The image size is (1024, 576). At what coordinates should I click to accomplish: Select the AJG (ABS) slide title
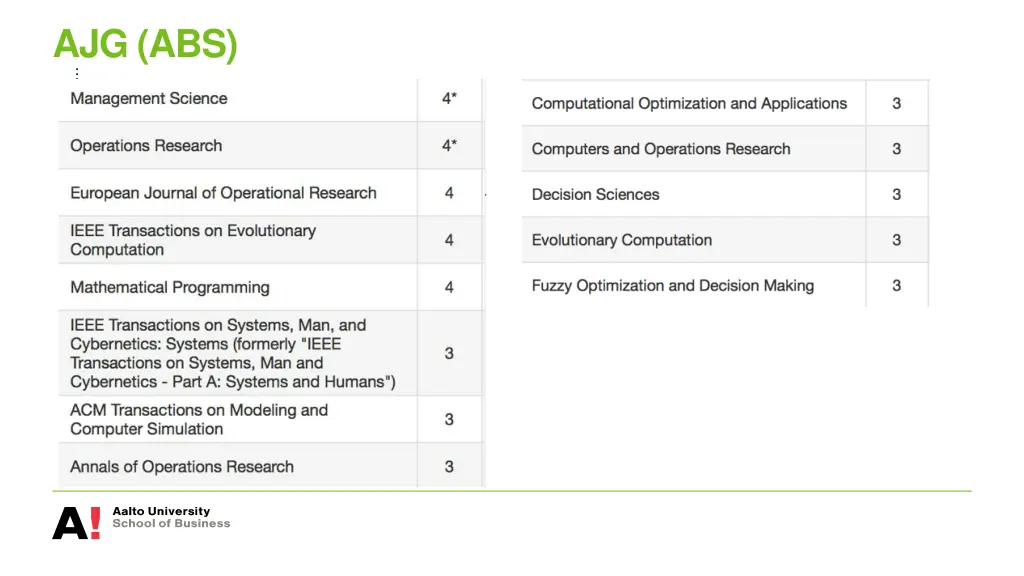145,45
